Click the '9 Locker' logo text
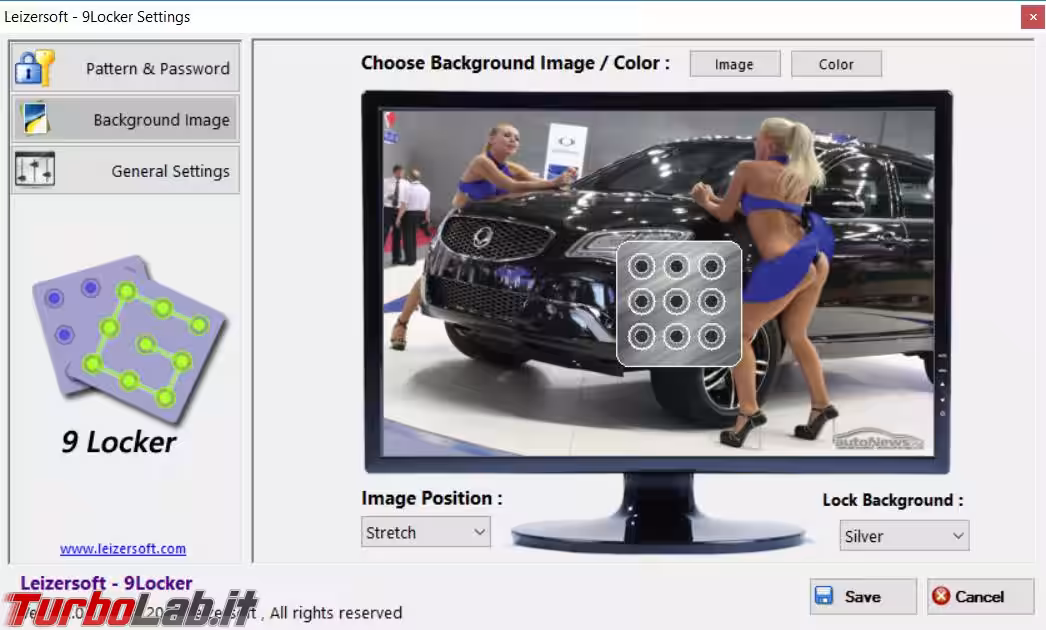This screenshot has height=630, width=1046. pos(119,442)
